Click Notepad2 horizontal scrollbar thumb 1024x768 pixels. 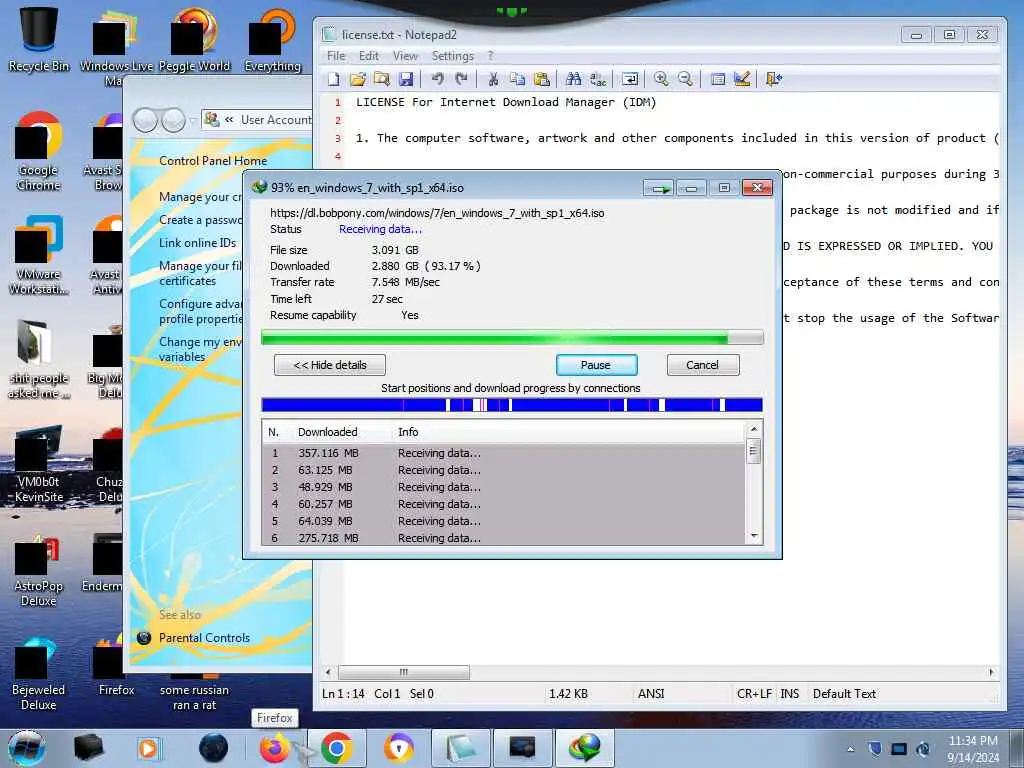coord(404,672)
